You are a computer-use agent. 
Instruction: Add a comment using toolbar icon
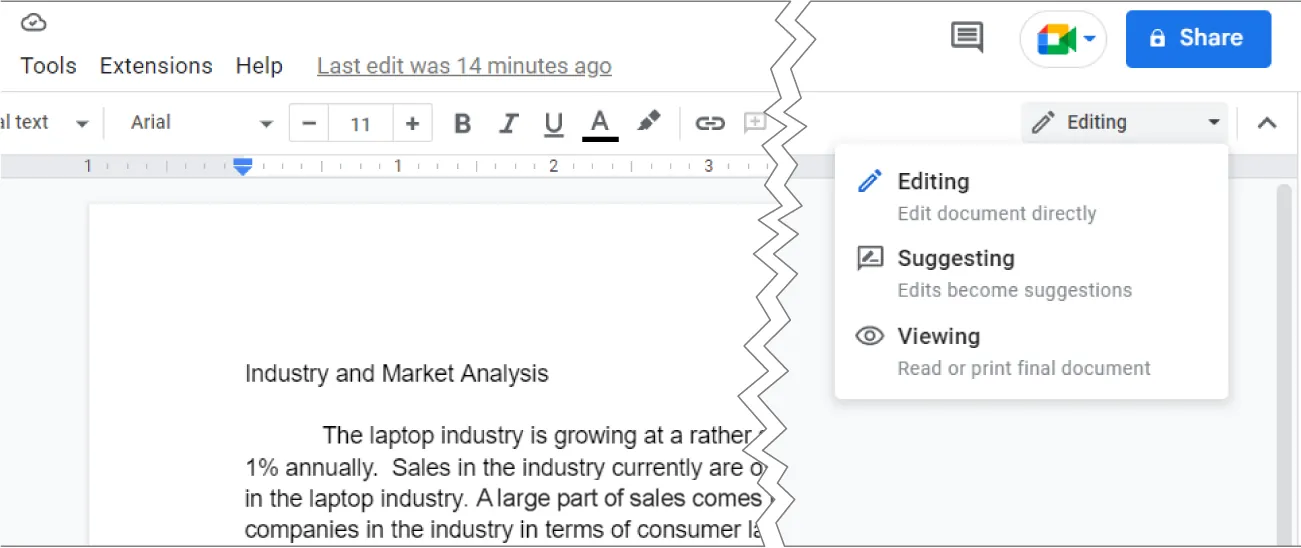754,123
